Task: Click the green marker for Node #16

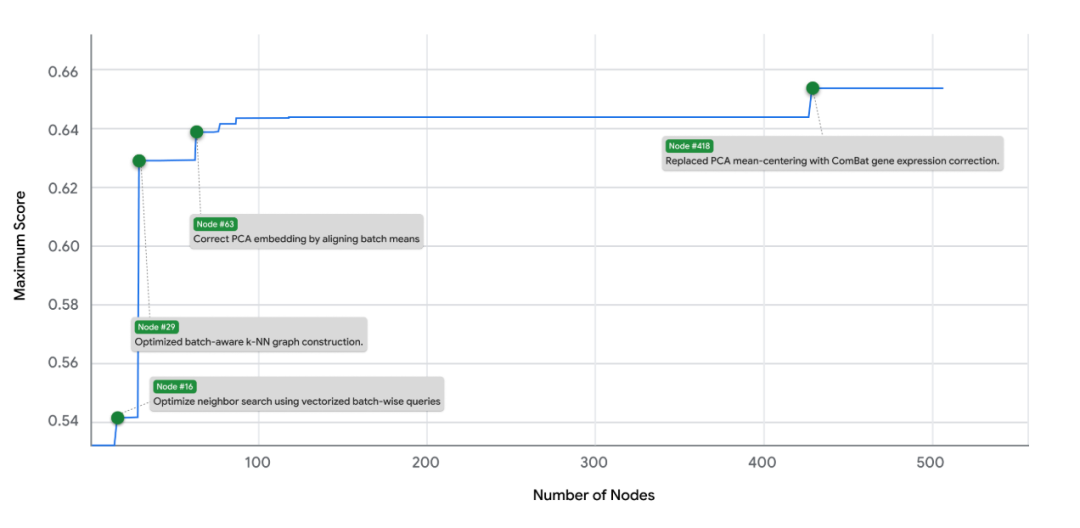Action: 117,418
